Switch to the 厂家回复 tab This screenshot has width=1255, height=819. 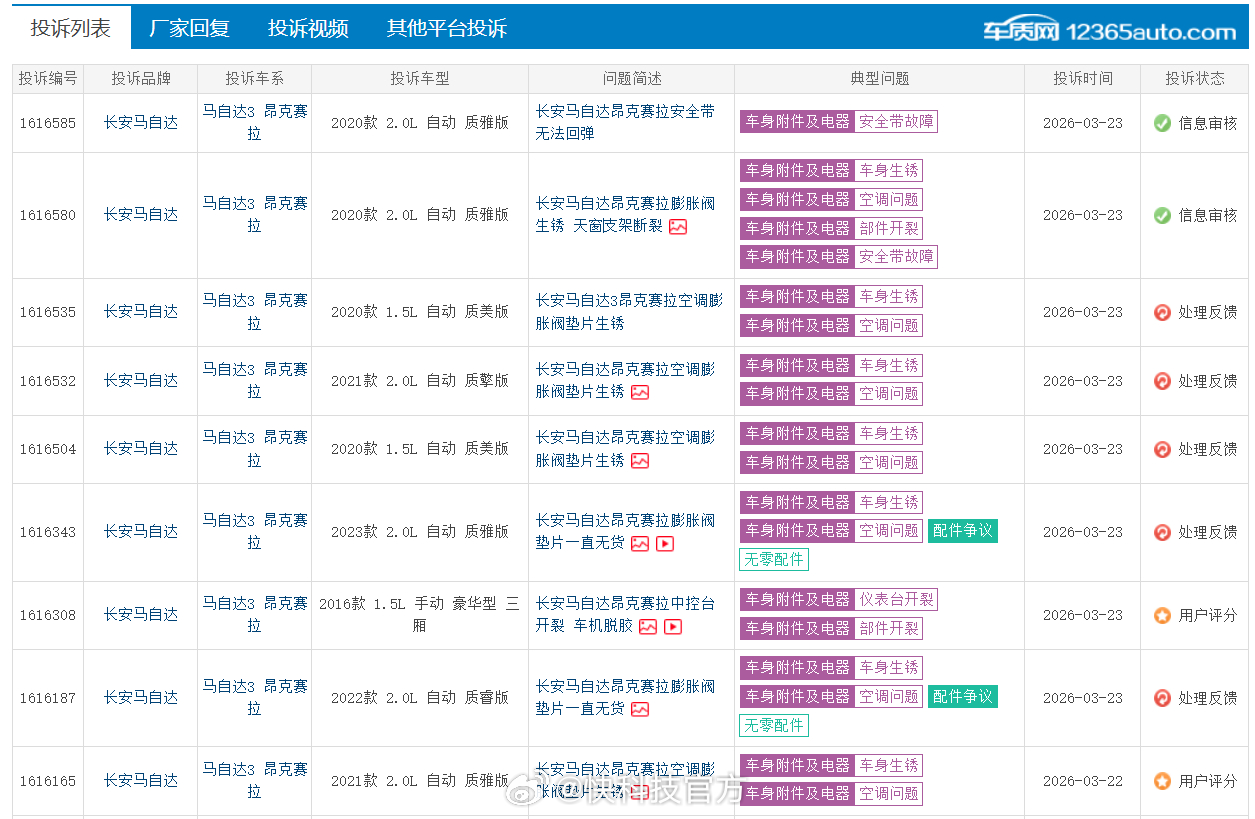(190, 28)
